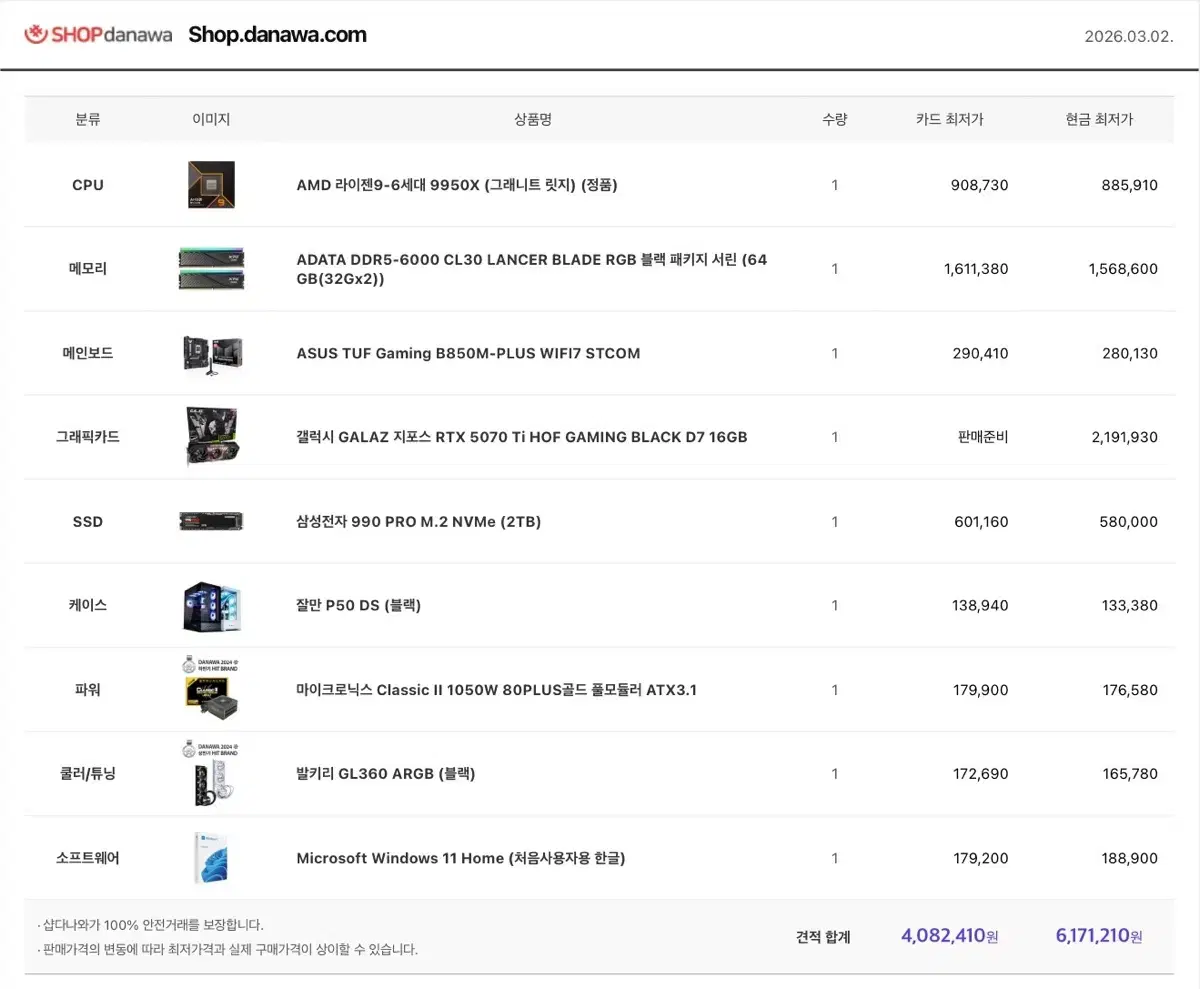This screenshot has width=1200, height=989.
Task: Click the 이미지 column header
Action: [x=211, y=119]
